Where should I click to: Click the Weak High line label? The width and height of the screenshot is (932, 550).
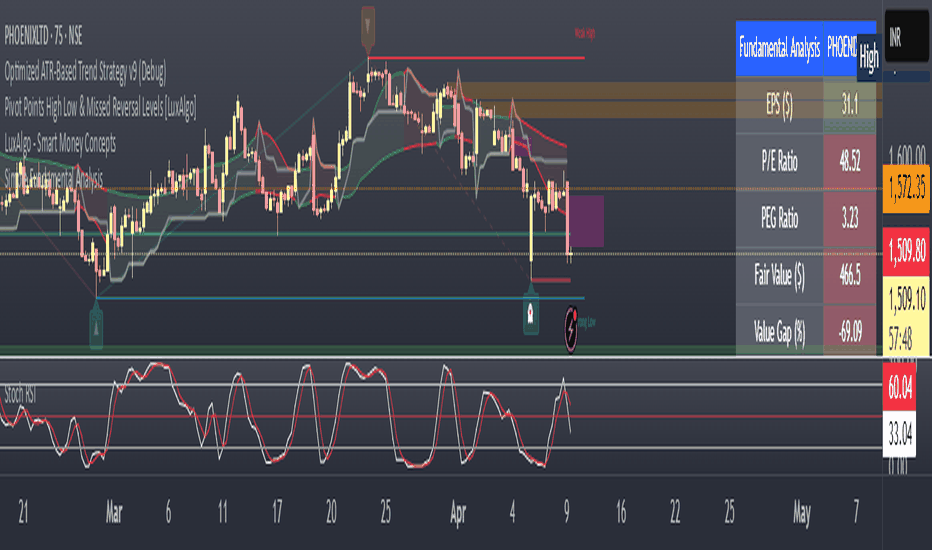pos(585,33)
